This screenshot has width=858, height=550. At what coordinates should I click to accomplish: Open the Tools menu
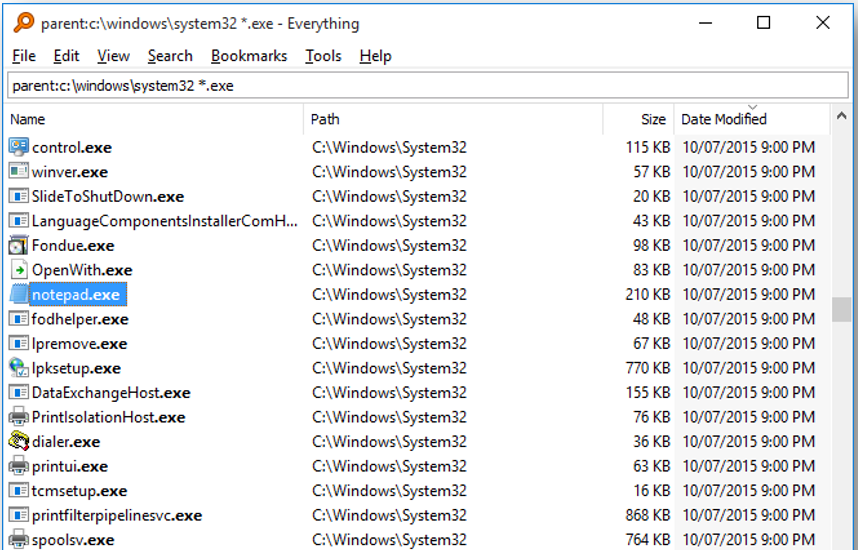click(323, 56)
